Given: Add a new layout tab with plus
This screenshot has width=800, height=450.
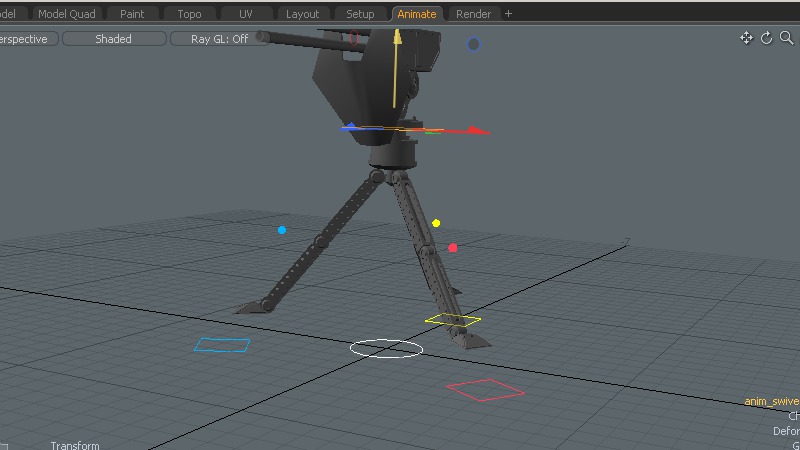Looking at the screenshot, I should [508, 14].
